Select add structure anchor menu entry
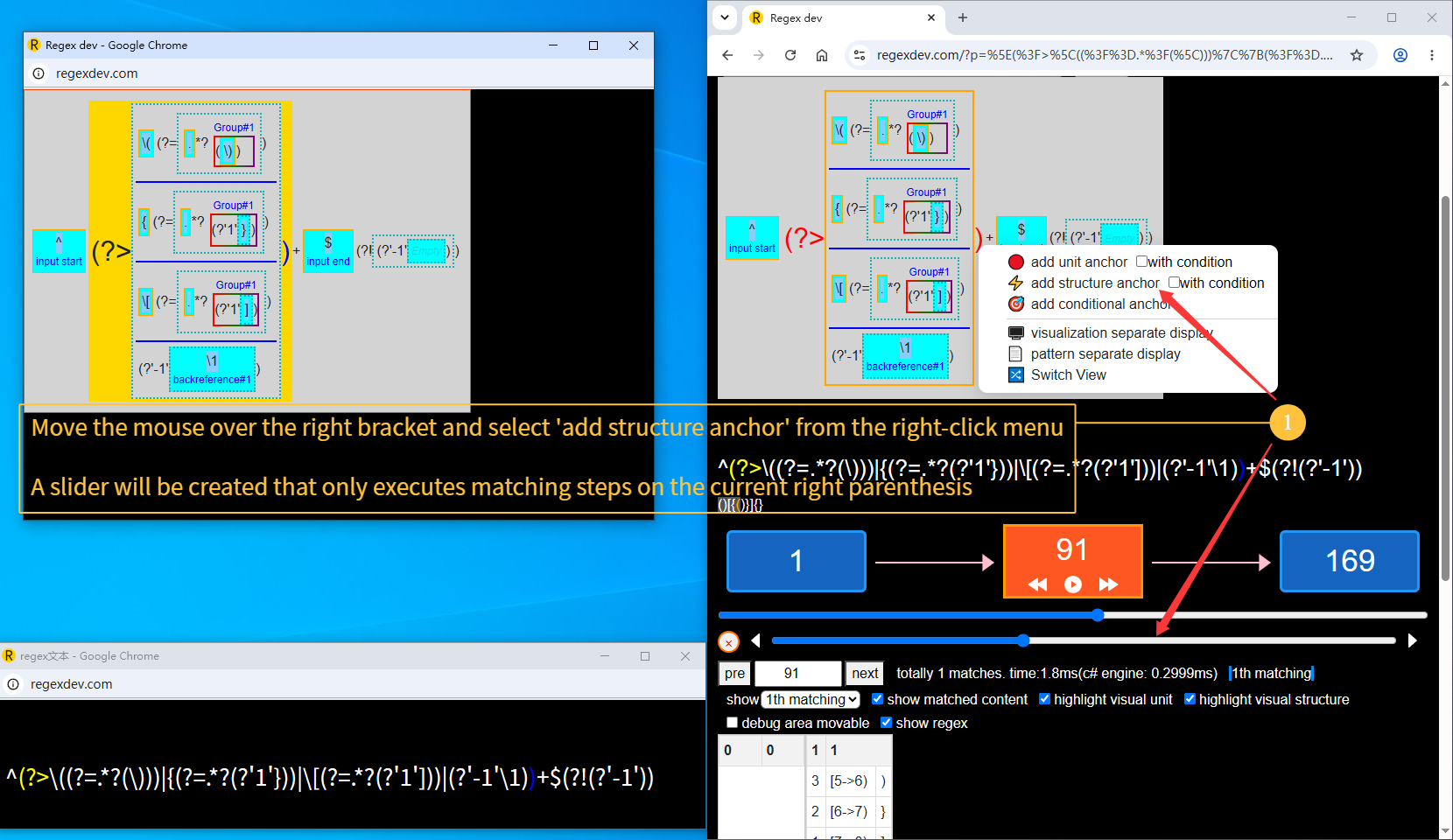The image size is (1453, 840). coord(1095,283)
